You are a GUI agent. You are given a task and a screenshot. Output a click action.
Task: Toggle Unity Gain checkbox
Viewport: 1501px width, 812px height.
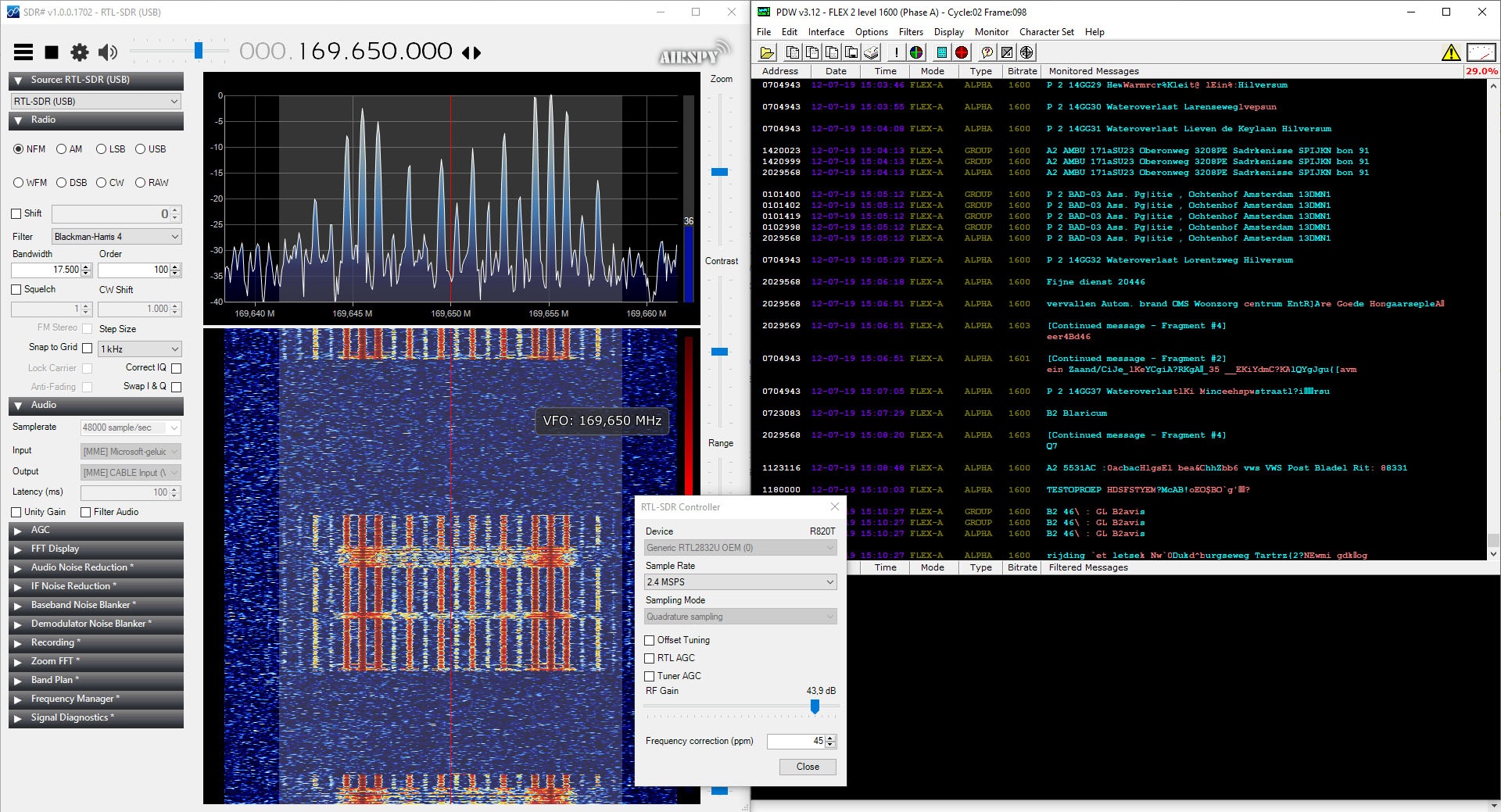tap(16, 512)
